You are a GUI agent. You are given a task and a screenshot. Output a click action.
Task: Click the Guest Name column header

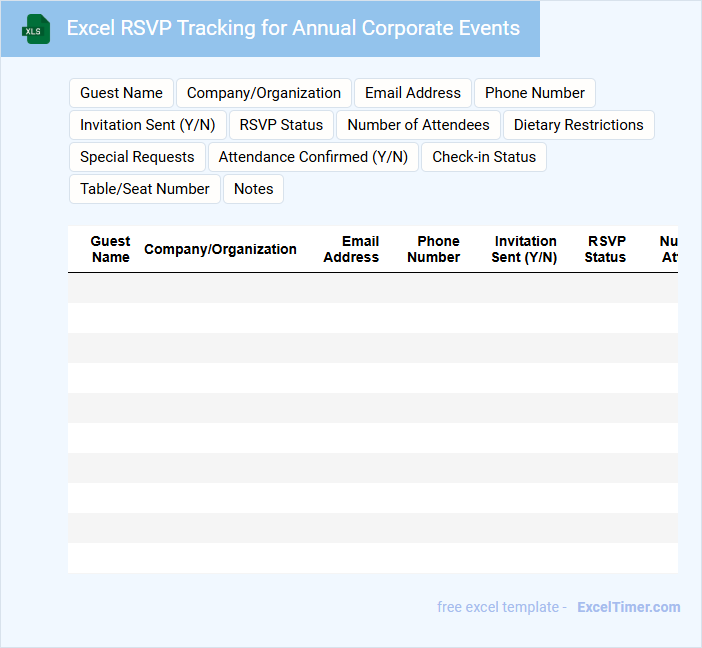click(110, 249)
